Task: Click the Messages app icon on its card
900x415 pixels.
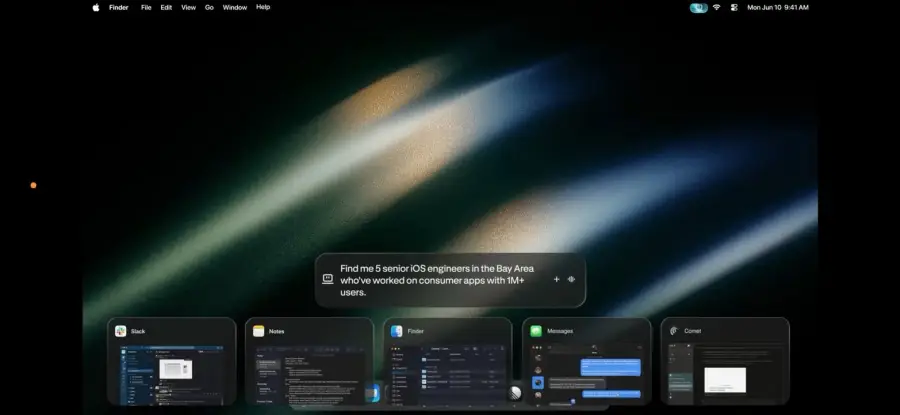Action: [536, 331]
